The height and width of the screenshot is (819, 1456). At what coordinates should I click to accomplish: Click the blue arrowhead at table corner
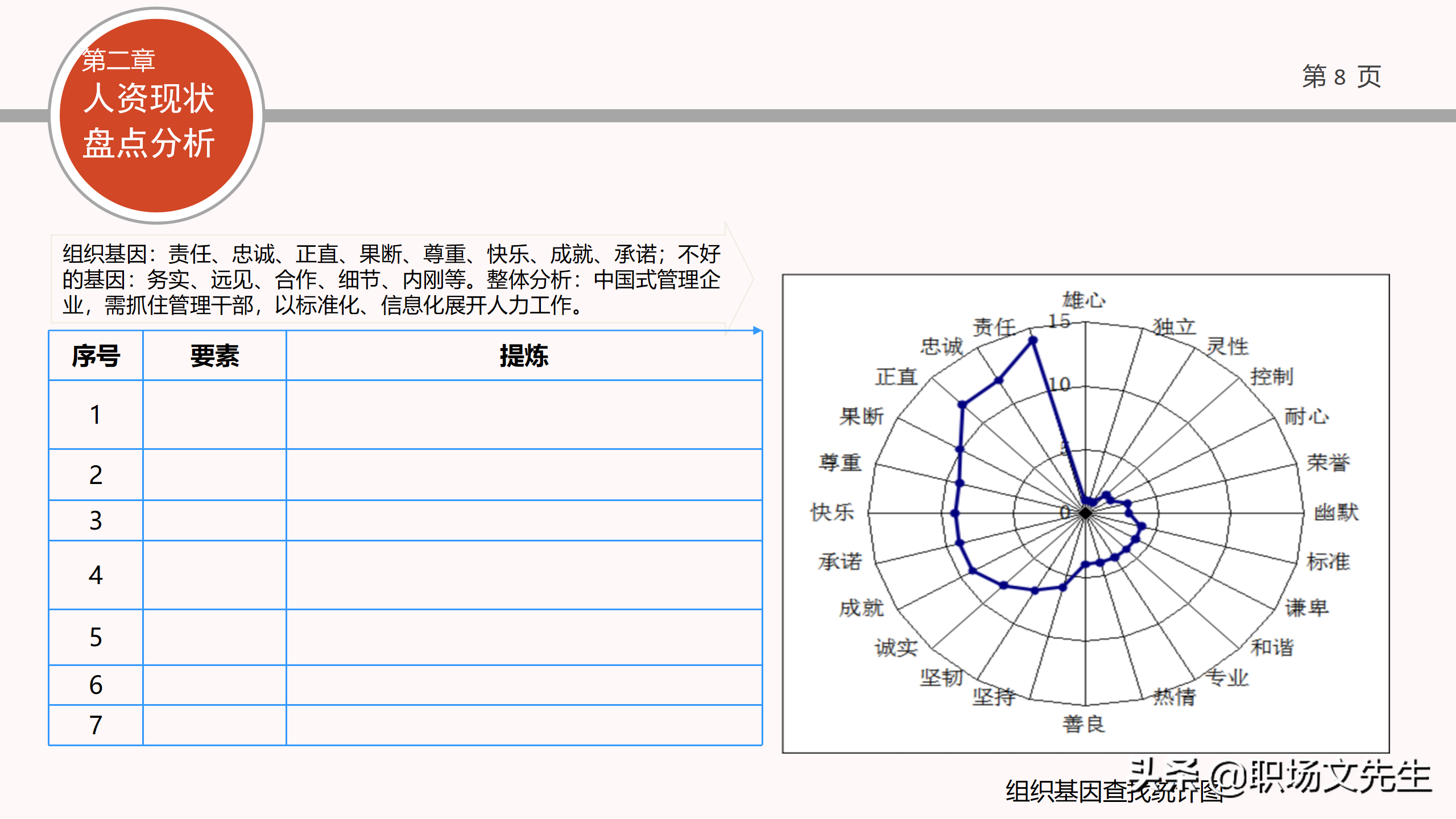click(757, 330)
